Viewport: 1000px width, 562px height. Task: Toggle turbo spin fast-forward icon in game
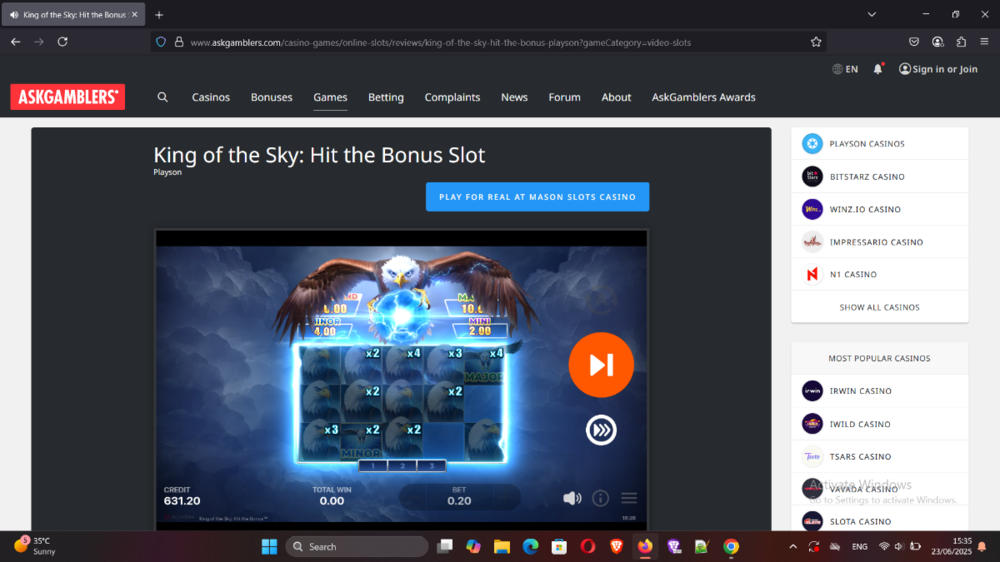coord(601,430)
